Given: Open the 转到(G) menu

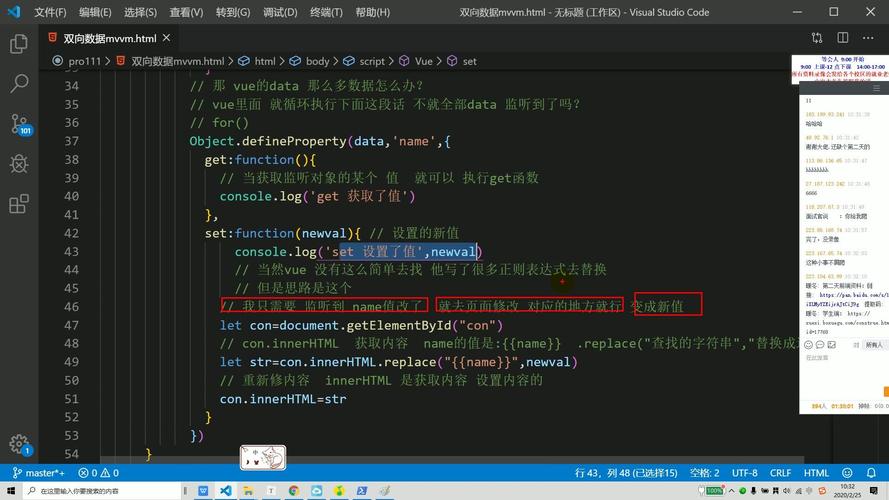Looking at the screenshot, I should [x=232, y=12].
